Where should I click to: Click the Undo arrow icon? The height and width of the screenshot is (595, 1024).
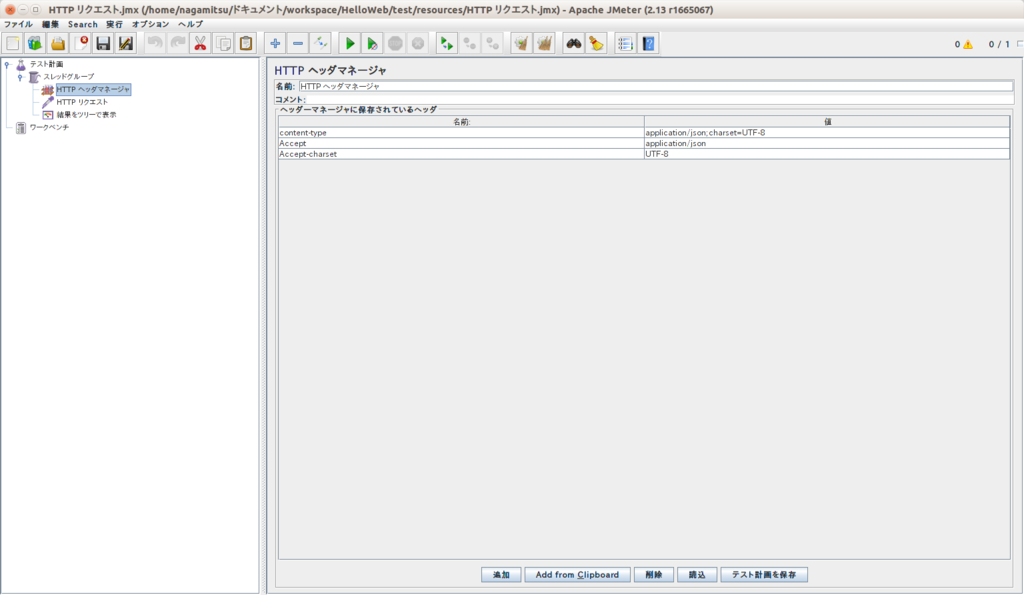pos(155,44)
